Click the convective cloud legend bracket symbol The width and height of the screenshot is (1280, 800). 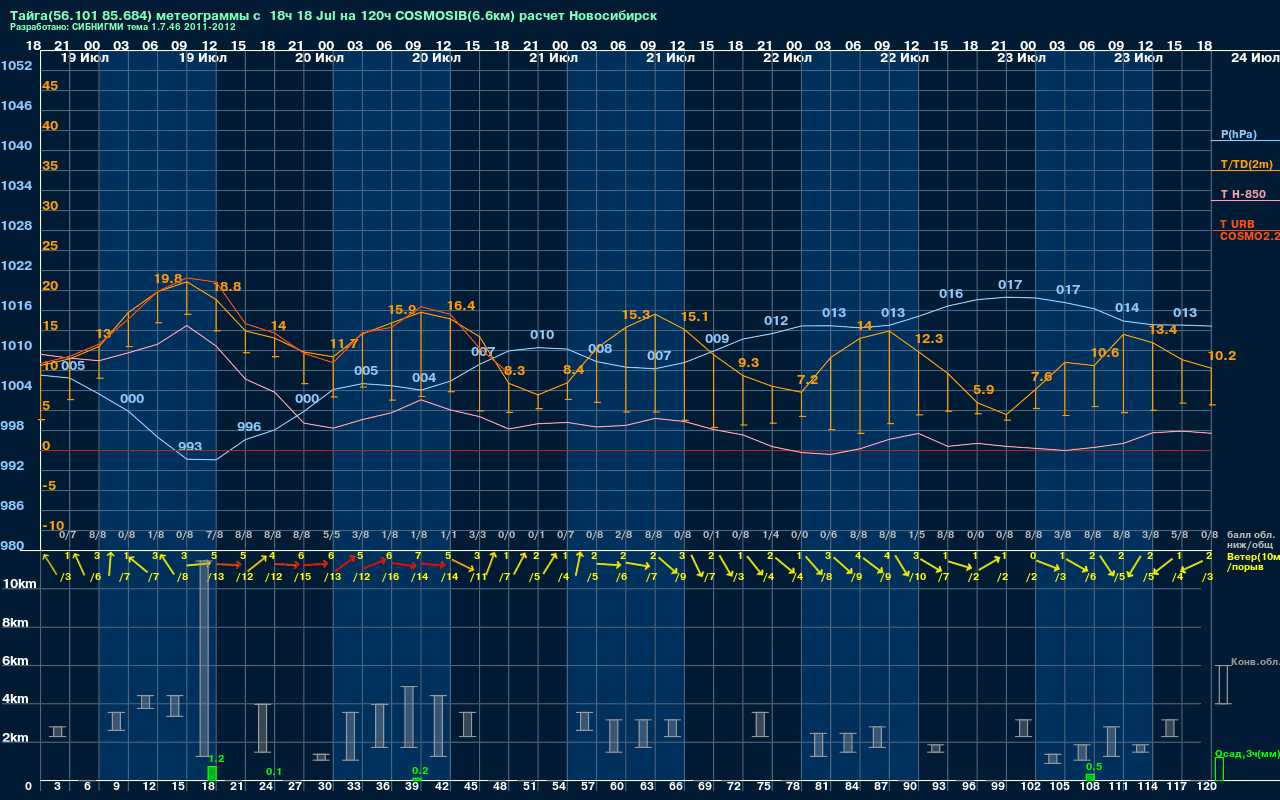[x=1222, y=685]
